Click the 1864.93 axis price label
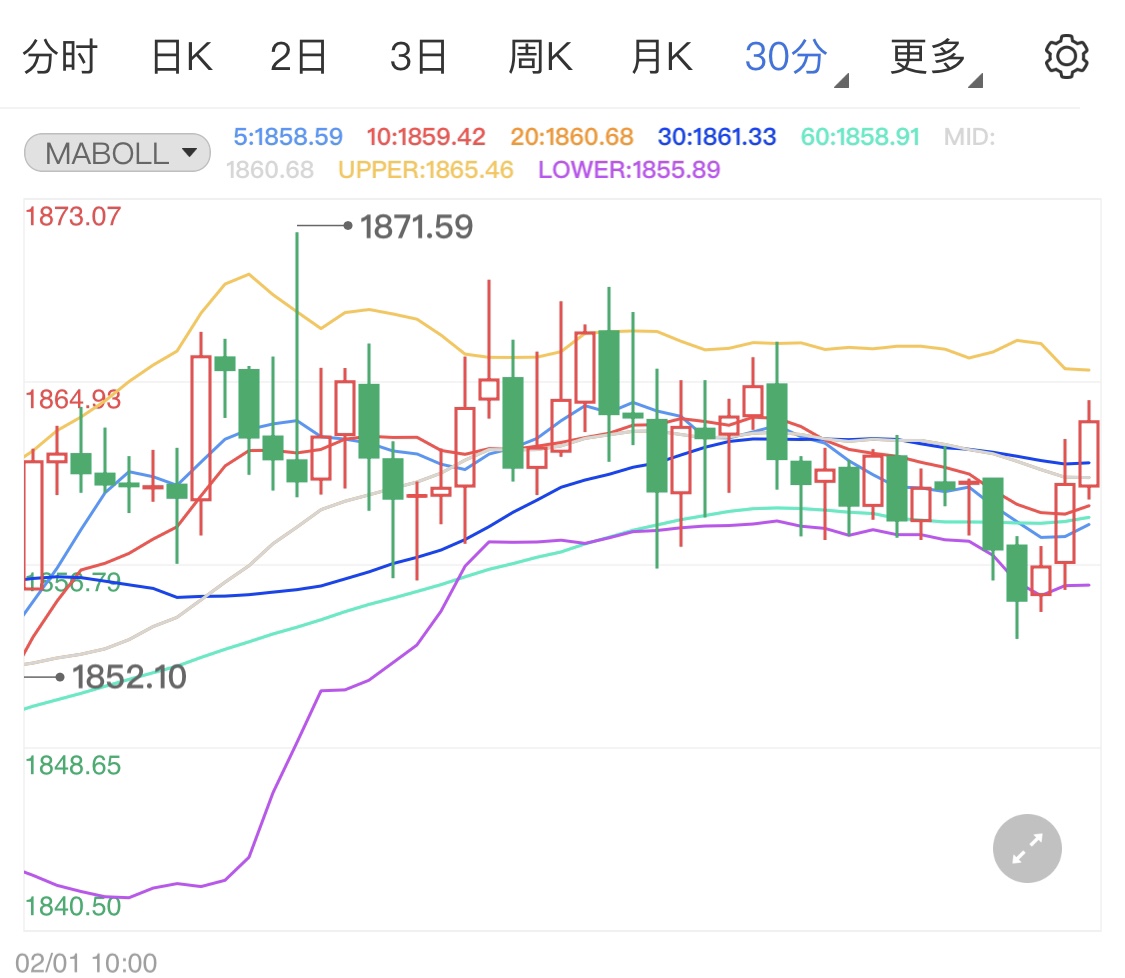The width and height of the screenshot is (1125, 978). click(x=73, y=399)
